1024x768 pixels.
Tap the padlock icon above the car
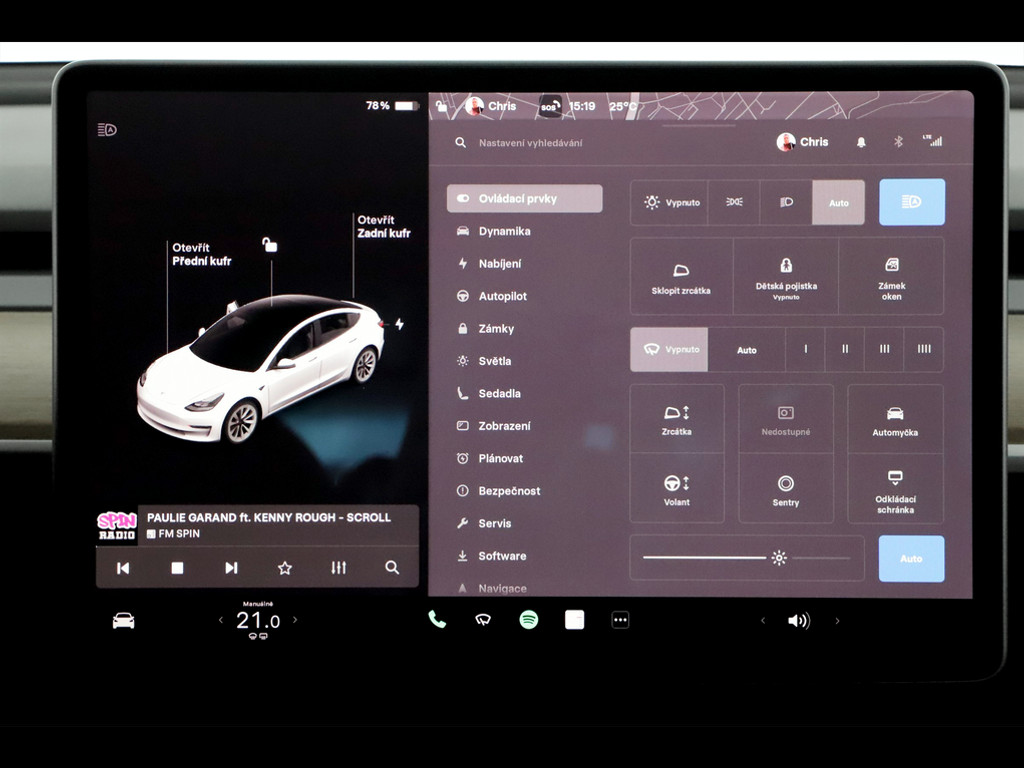(269, 245)
